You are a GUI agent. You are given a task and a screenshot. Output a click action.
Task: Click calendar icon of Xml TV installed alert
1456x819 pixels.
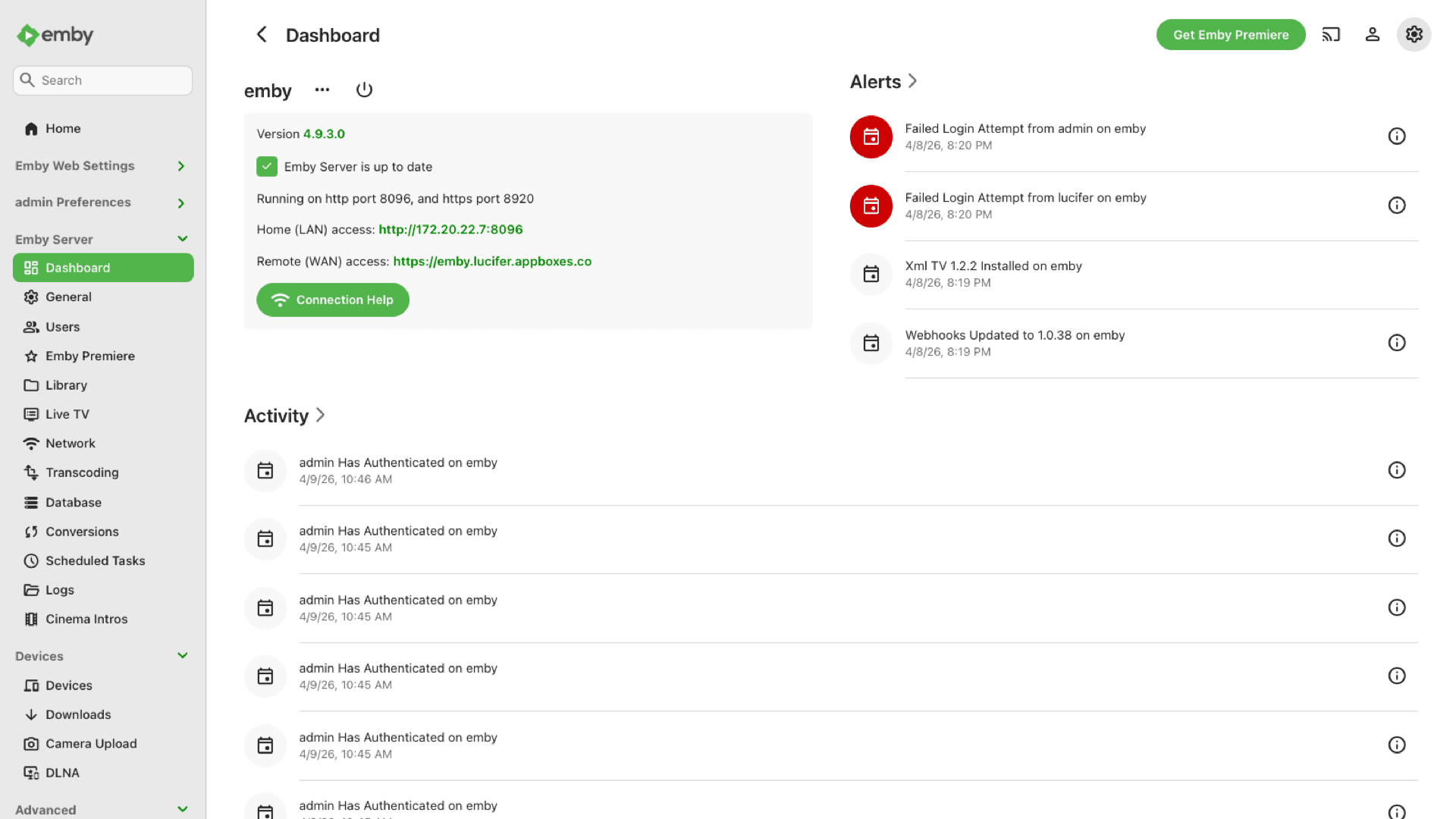click(x=871, y=274)
